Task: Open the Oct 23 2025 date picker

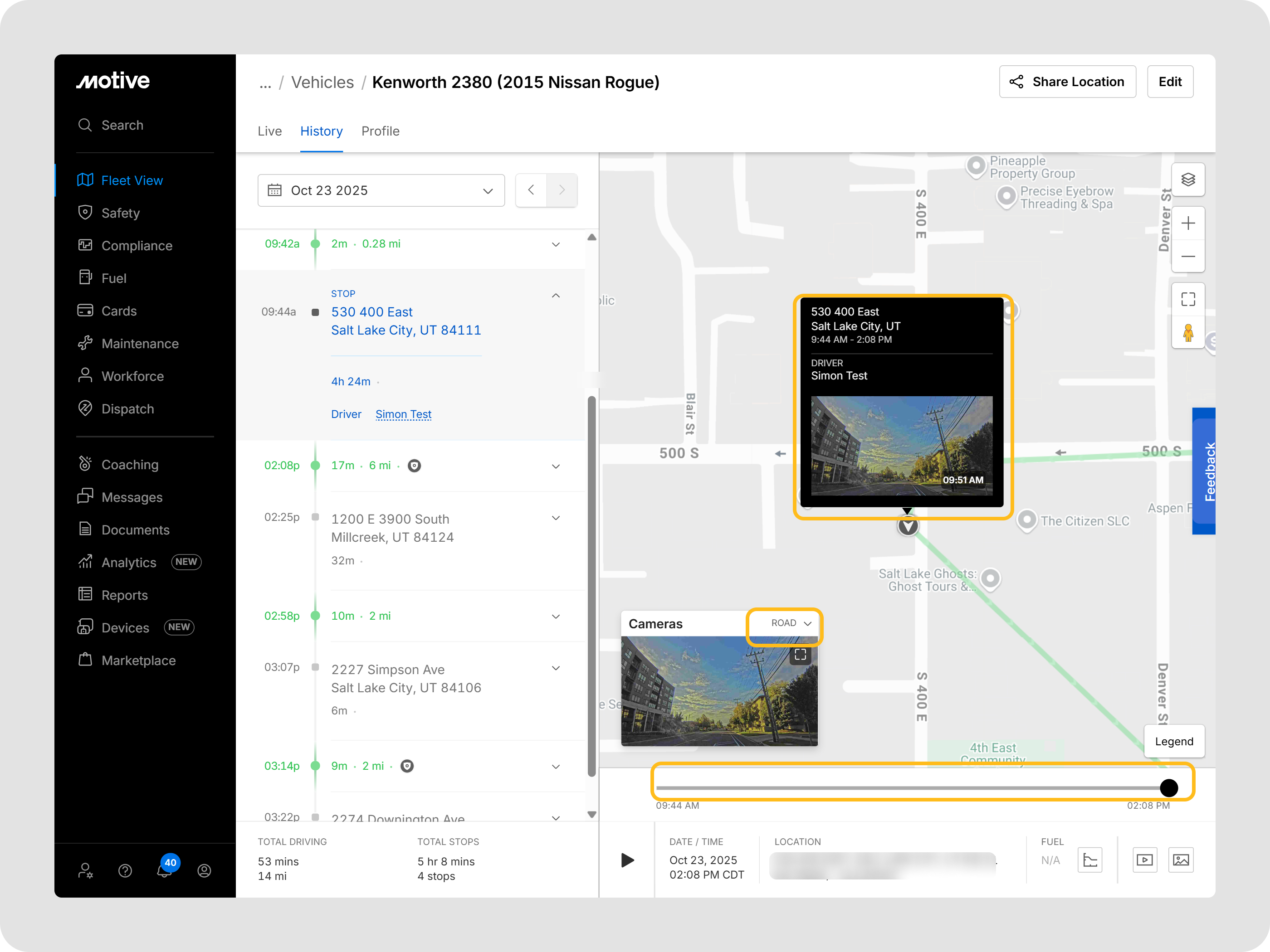Action: click(381, 190)
